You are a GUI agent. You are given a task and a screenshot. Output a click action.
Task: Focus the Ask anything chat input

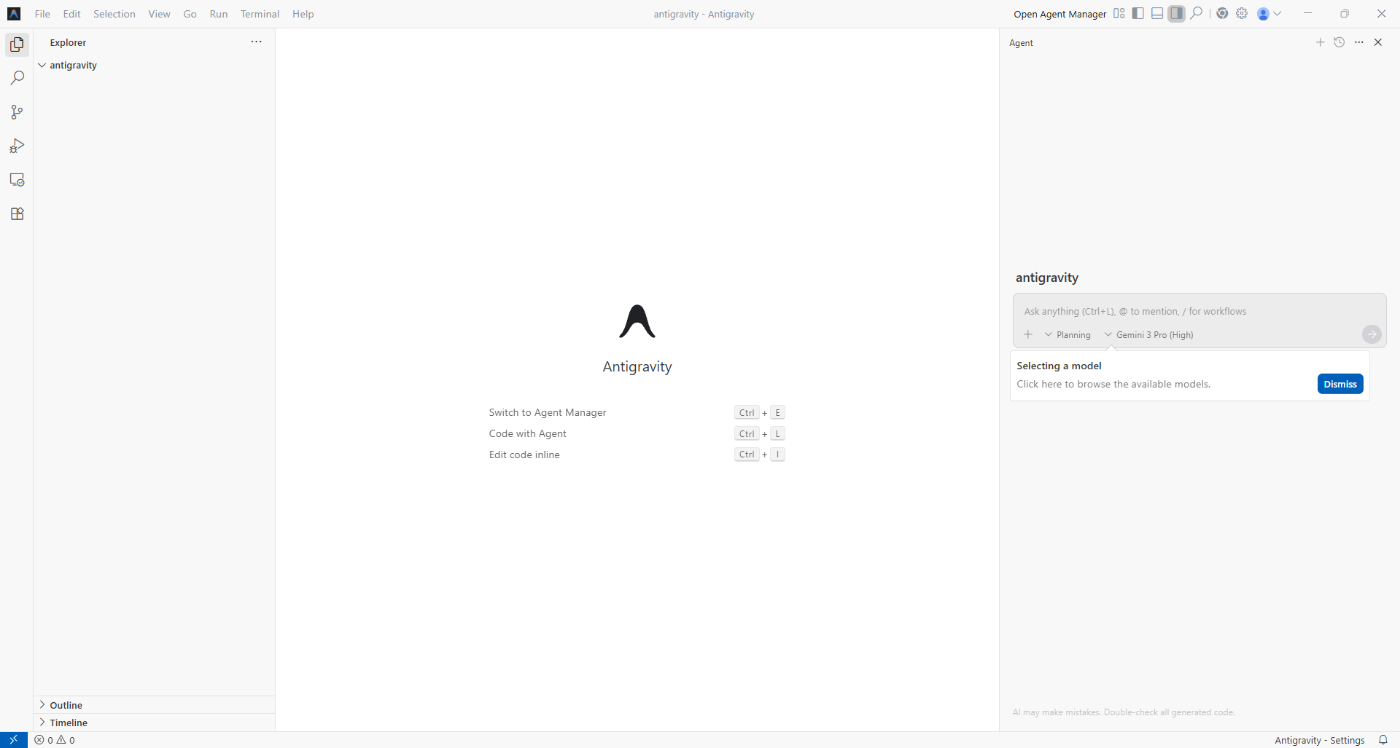1198,311
